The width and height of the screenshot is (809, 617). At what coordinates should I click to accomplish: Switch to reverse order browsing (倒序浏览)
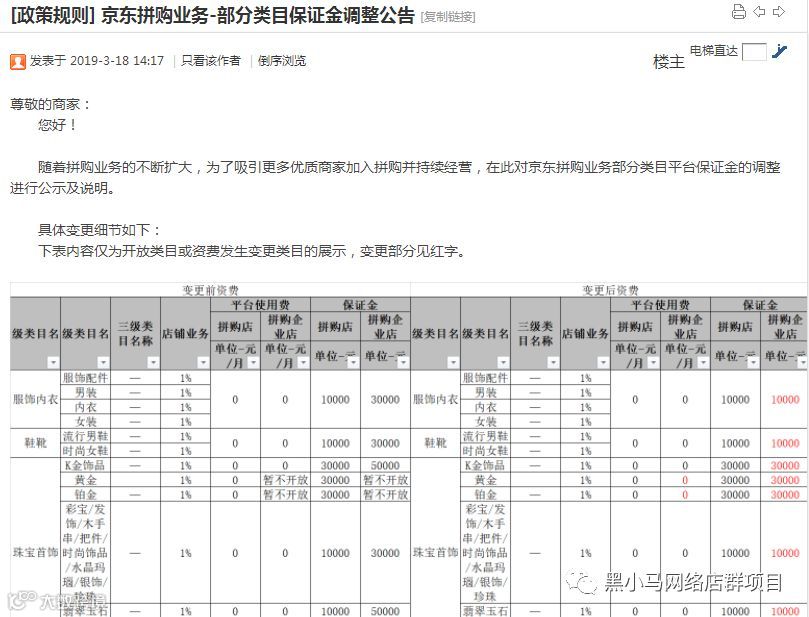pos(282,61)
